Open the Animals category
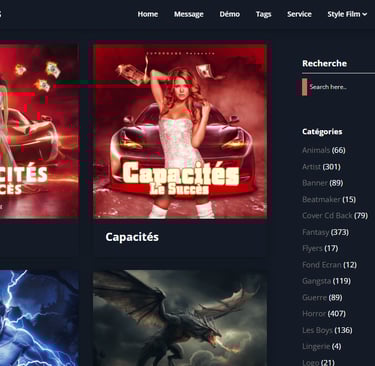375x366 pixels. pos(316,150)
